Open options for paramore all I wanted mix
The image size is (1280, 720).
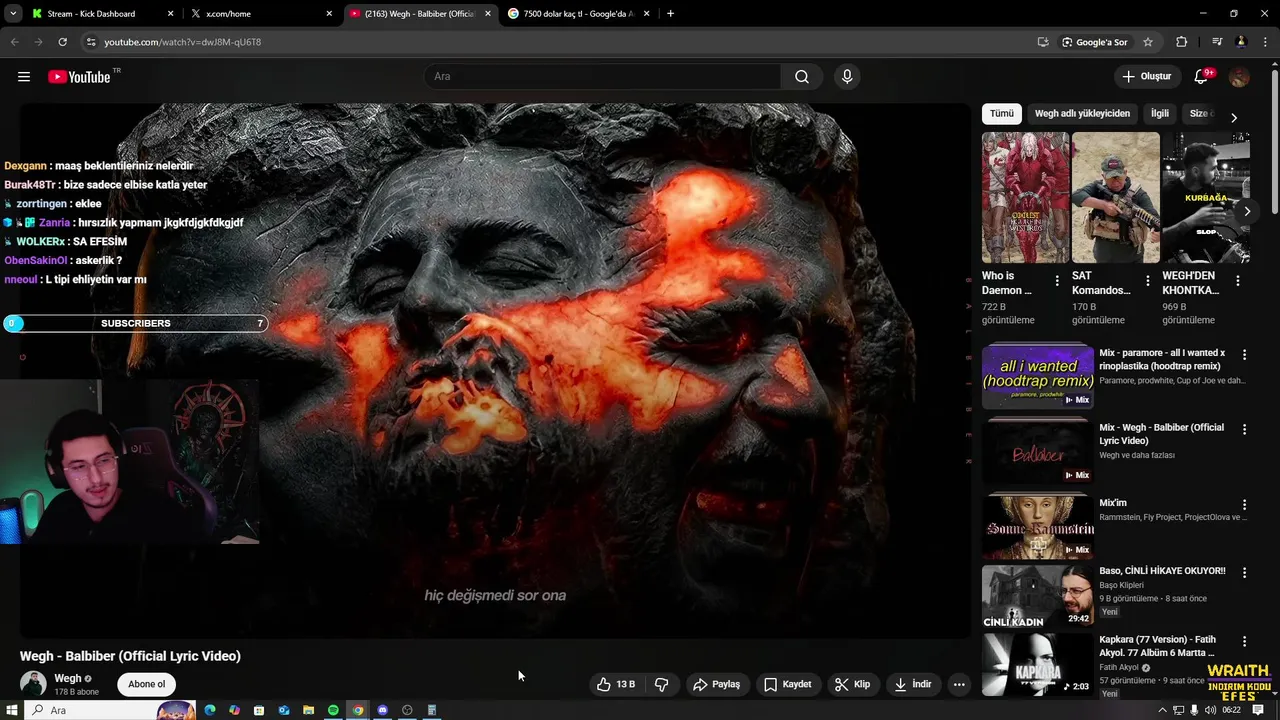tap(1244, 355)
